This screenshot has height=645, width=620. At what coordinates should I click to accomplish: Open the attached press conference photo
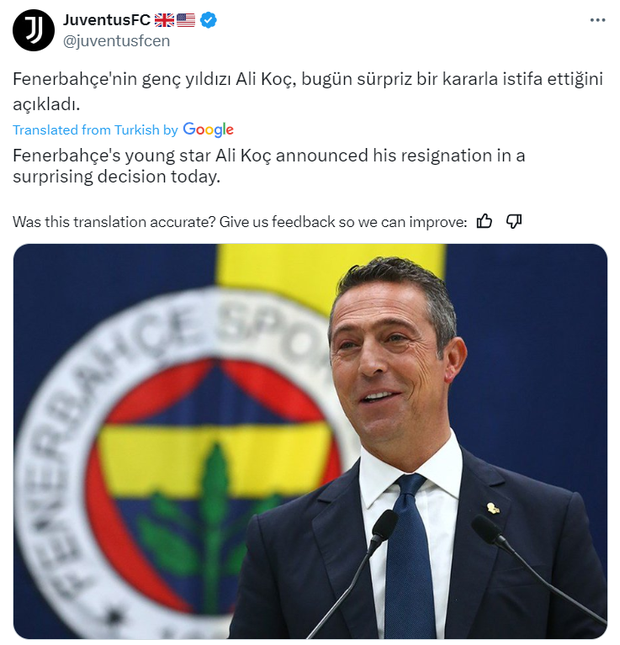[310, 441]
